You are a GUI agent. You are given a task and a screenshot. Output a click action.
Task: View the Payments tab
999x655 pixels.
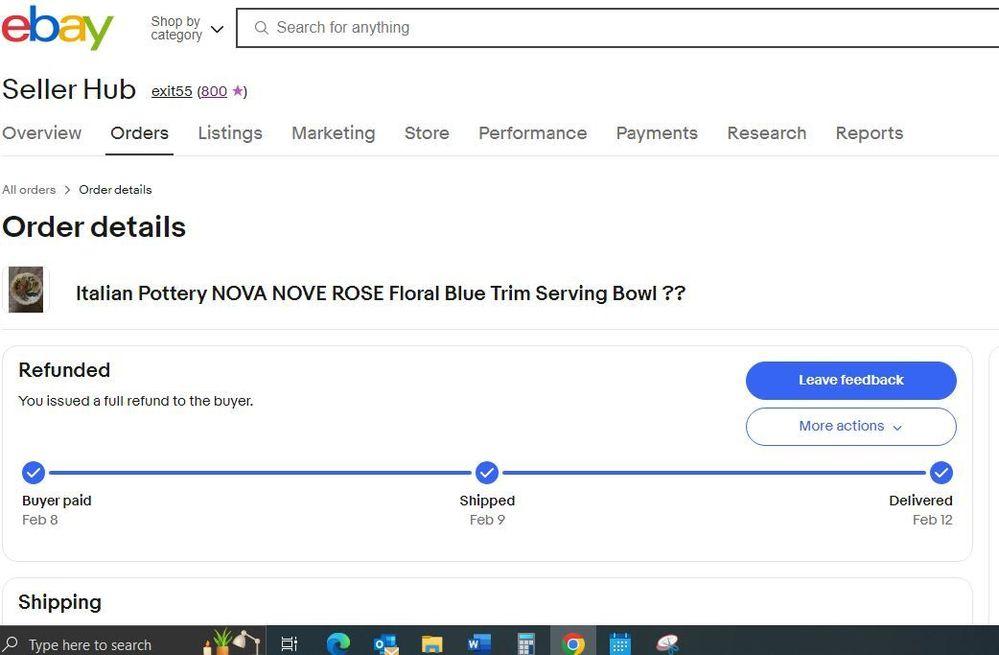click(x=657, y=133)
